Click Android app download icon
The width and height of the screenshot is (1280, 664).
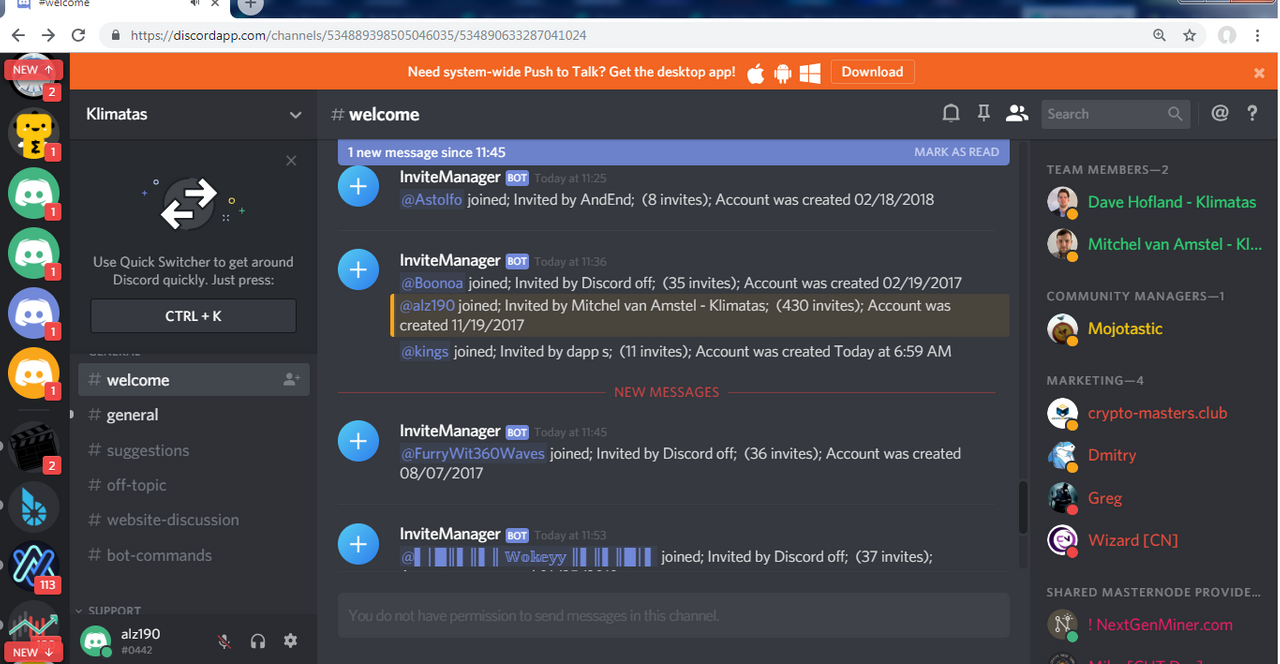tap(783, 72)
